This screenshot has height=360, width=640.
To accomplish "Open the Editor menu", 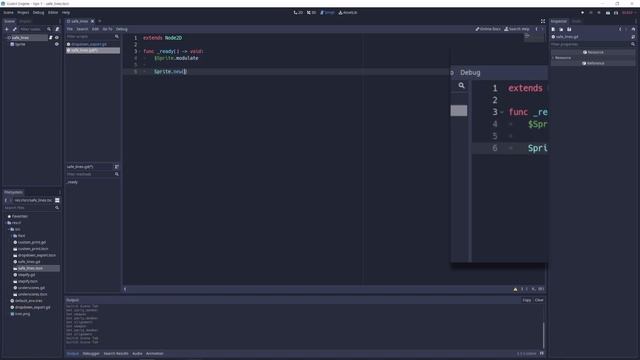I will (x=53, y=13).
